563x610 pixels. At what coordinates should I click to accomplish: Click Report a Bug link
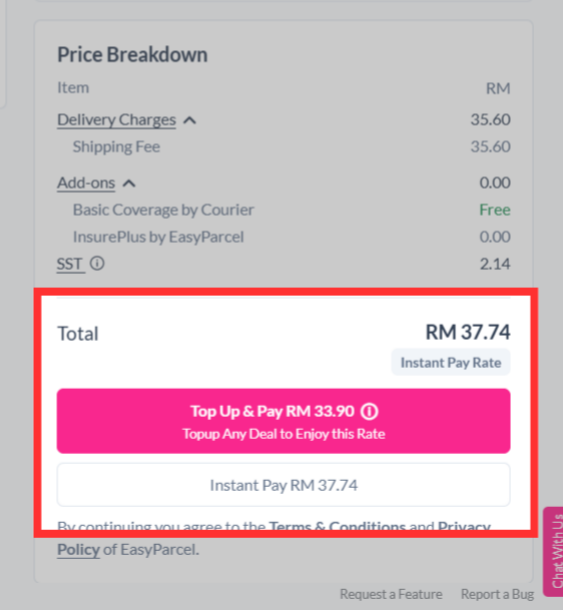click(497, 594)
